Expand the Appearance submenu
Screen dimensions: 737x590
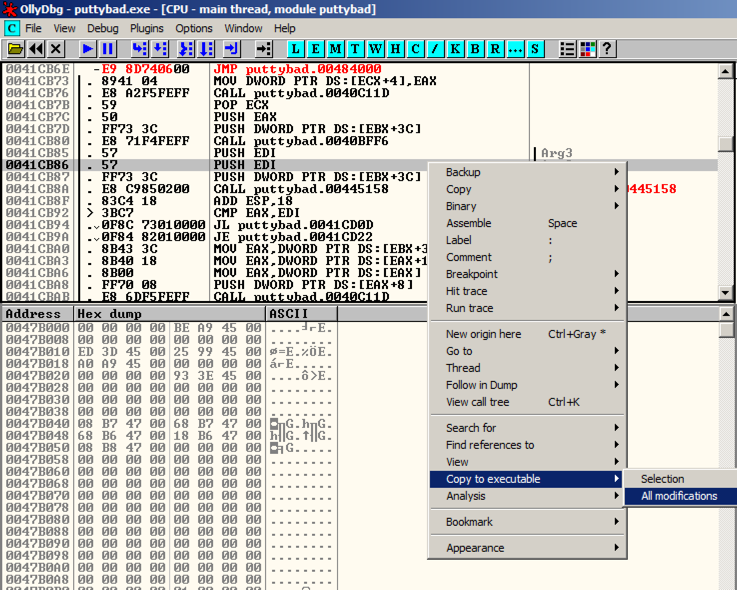[528, 548]
